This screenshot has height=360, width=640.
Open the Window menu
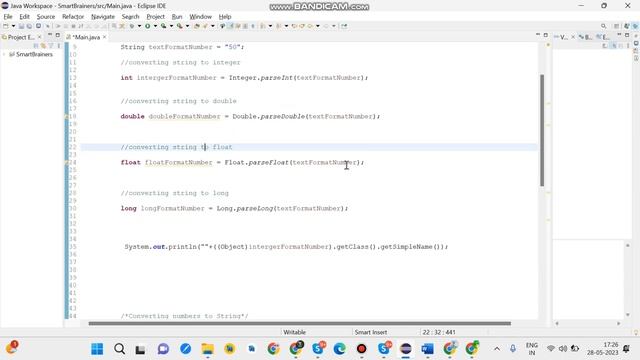pos(200,17)
